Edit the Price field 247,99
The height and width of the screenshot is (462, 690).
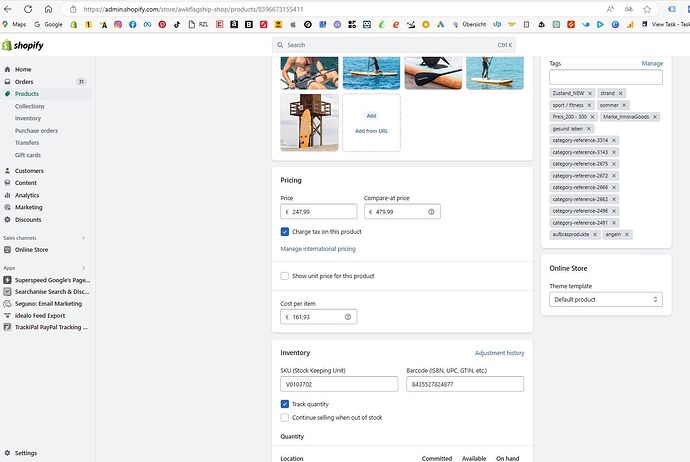[319, 212]
